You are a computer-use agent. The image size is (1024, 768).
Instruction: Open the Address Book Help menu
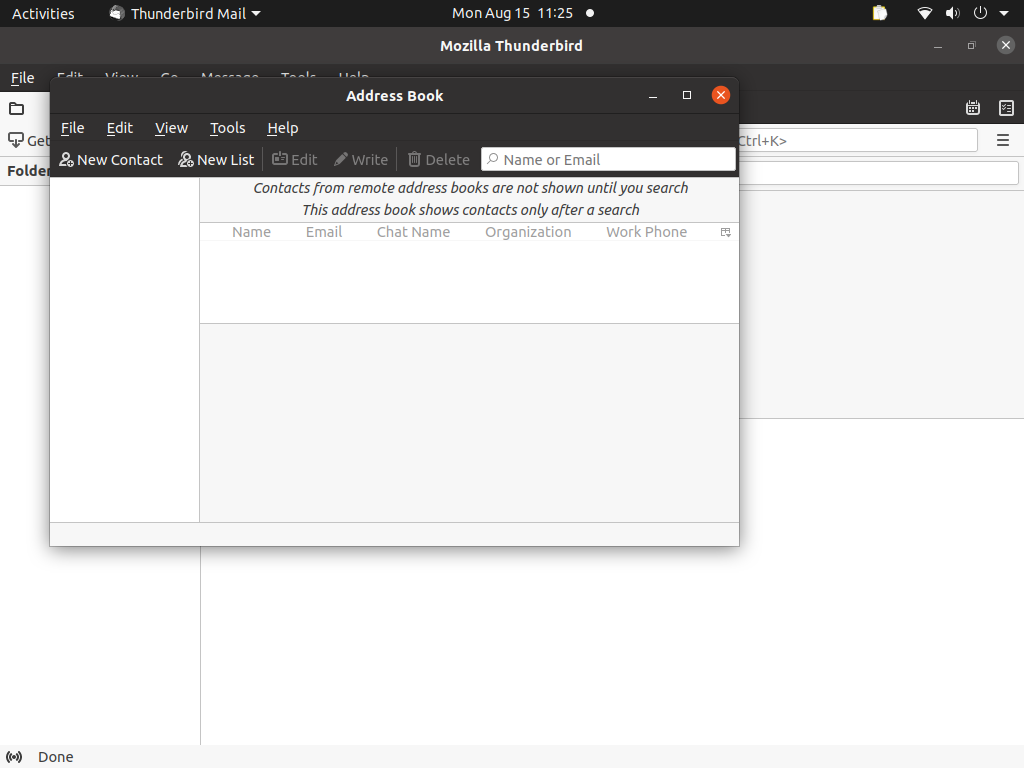(x=283, y=128)
